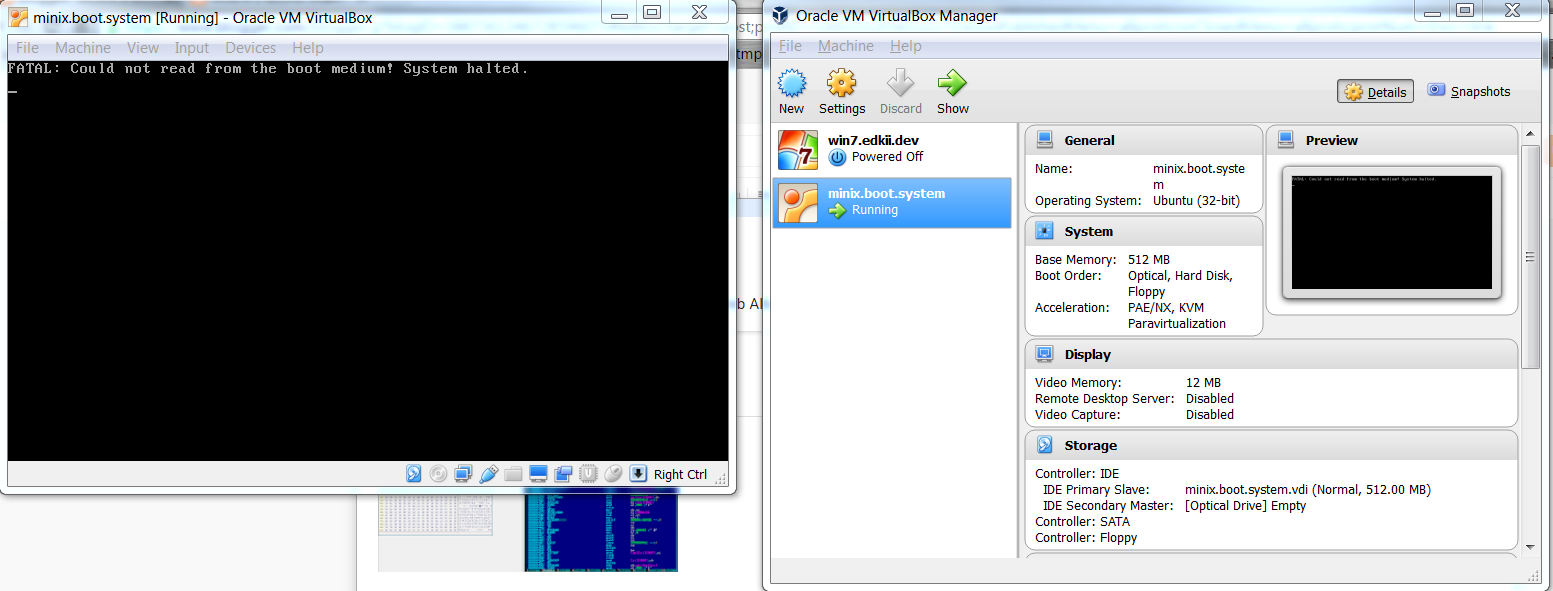1553x591 pixels.
Task: Click the USB devices status icon
Action: 488,474
